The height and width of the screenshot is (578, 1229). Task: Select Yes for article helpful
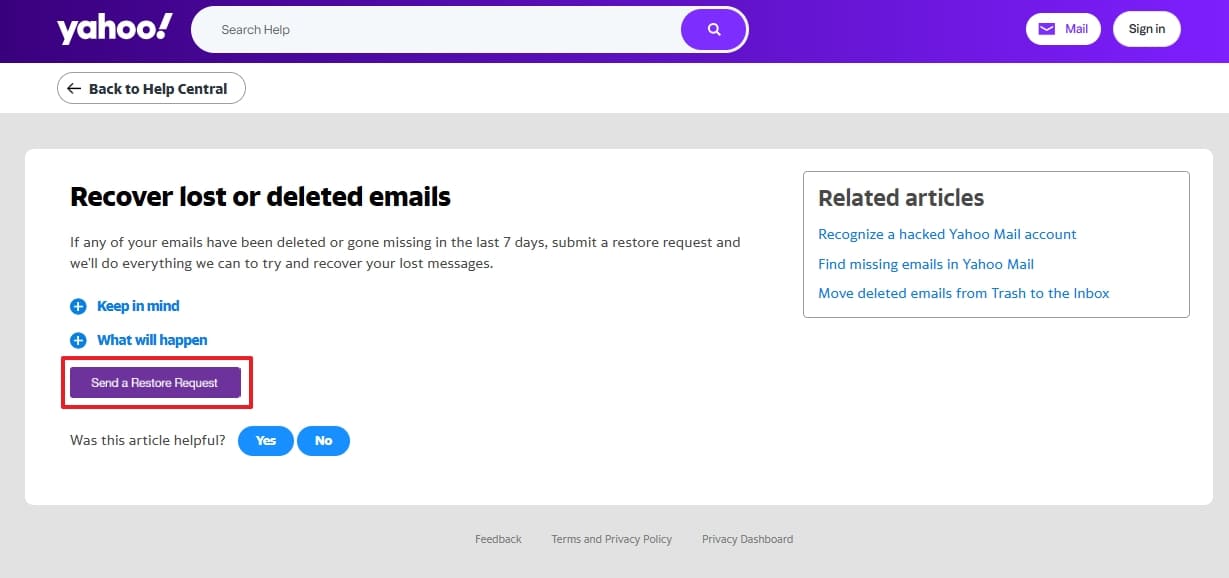pyautogui.click(x=265, y=440)
